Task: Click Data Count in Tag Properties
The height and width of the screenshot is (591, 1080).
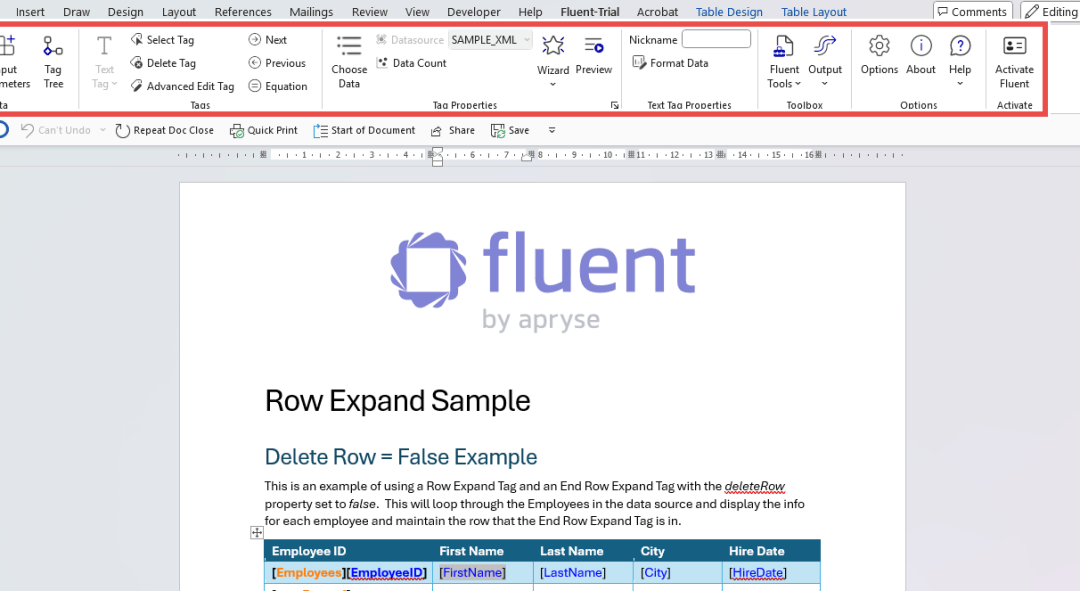Action: (x=411, y=63)
